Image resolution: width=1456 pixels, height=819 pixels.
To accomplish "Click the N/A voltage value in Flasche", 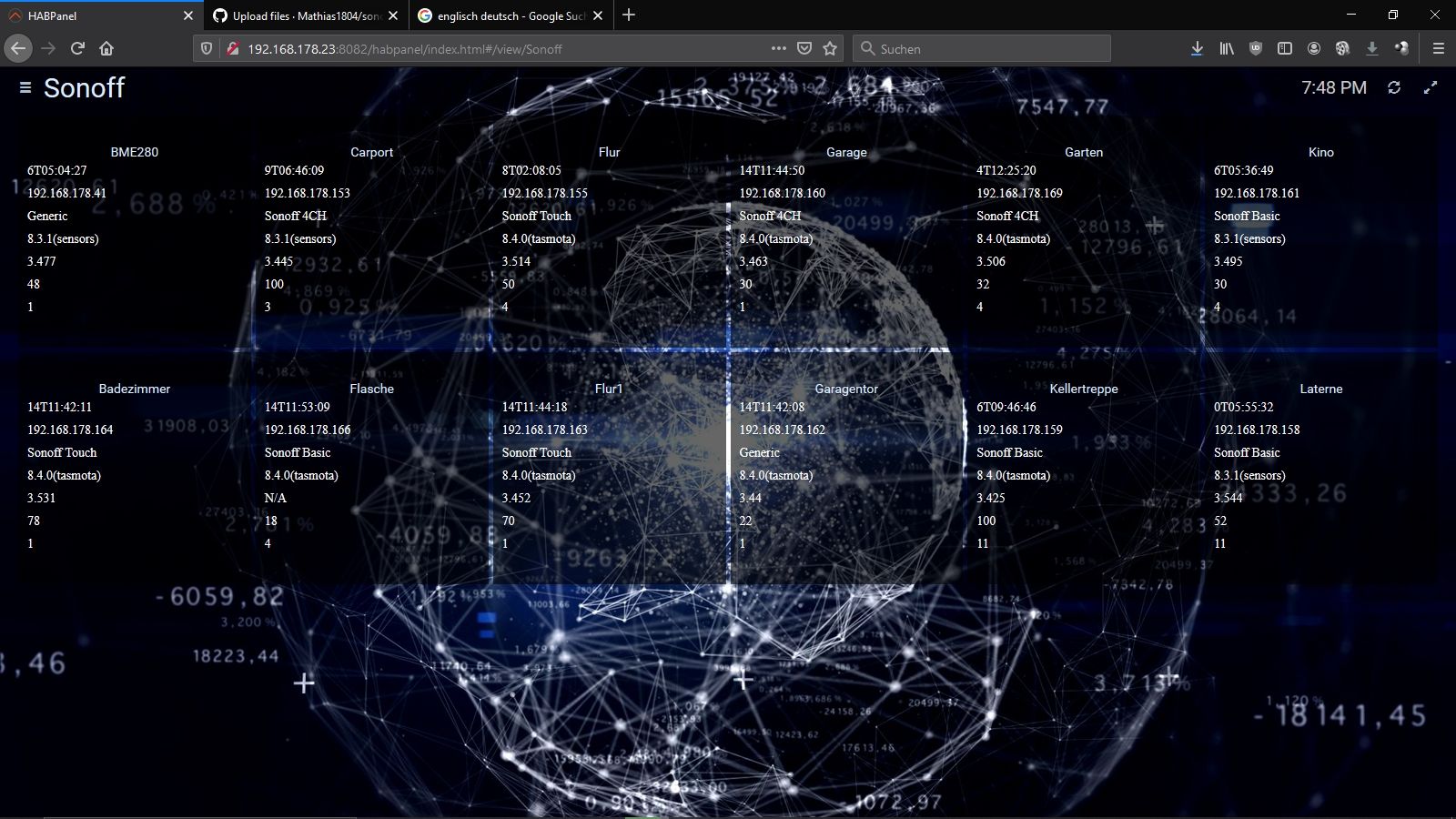I will 276,498.
